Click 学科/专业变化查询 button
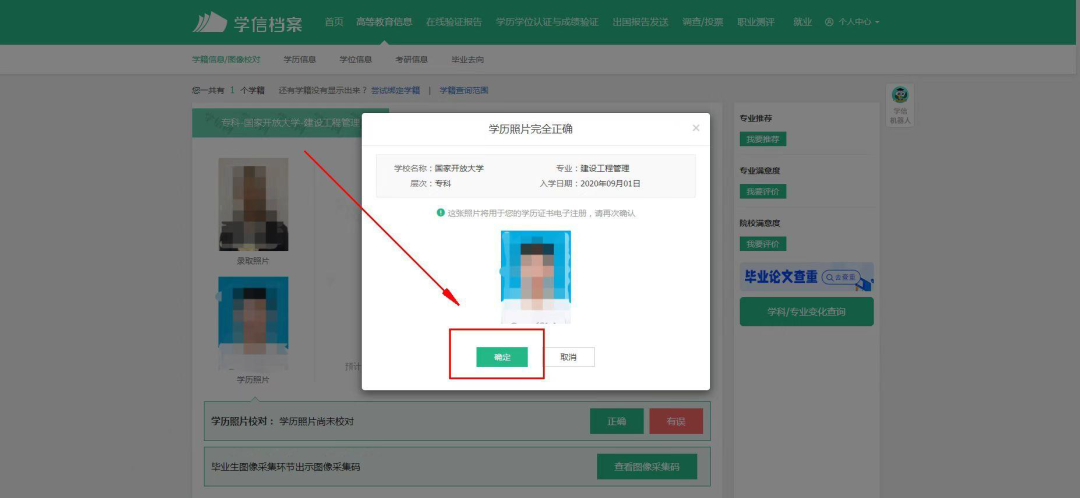This screenshot has height=498, width=1080. coord(807,312)
